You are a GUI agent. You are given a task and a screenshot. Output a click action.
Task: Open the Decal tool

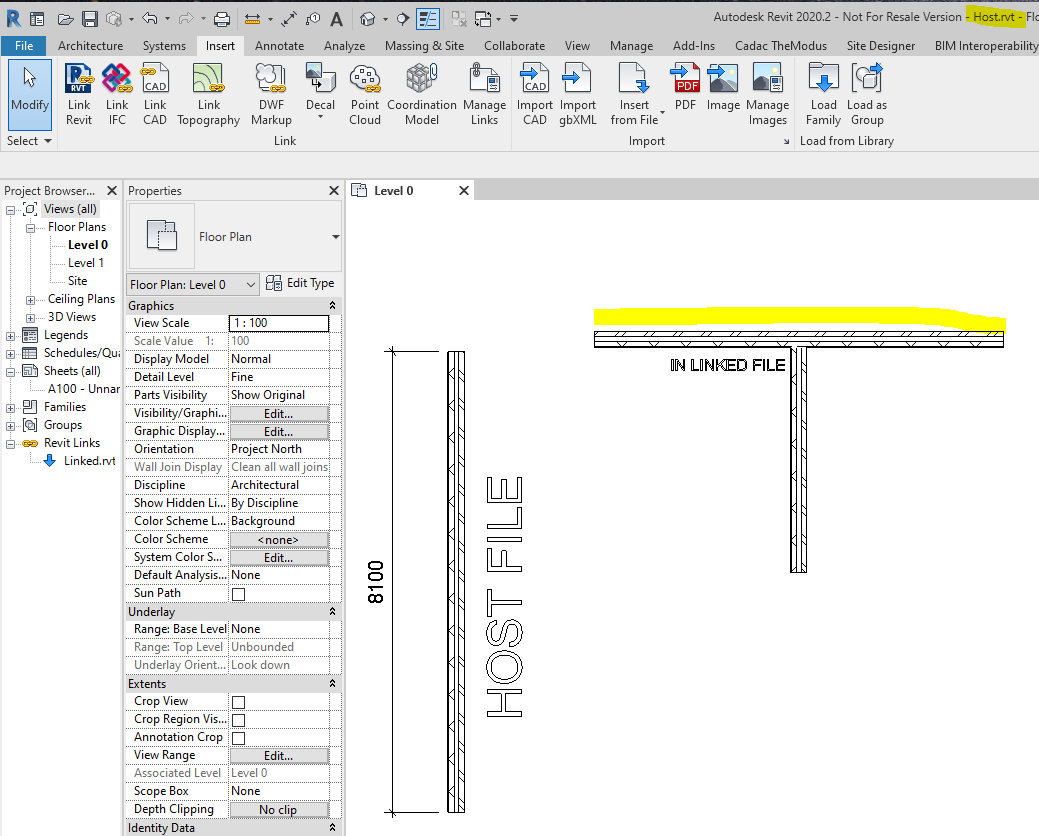[x=320, y=91]
